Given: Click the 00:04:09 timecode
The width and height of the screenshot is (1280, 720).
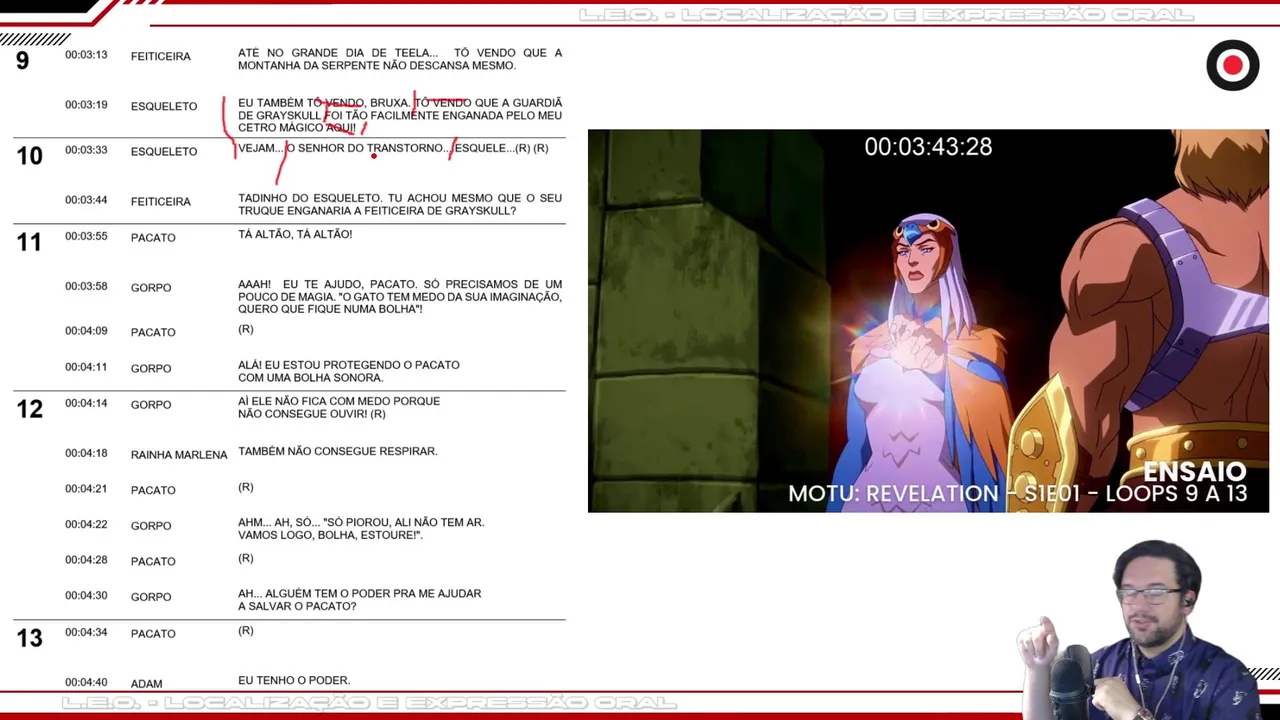Looking at the screenshot, I should coord(86,331).
